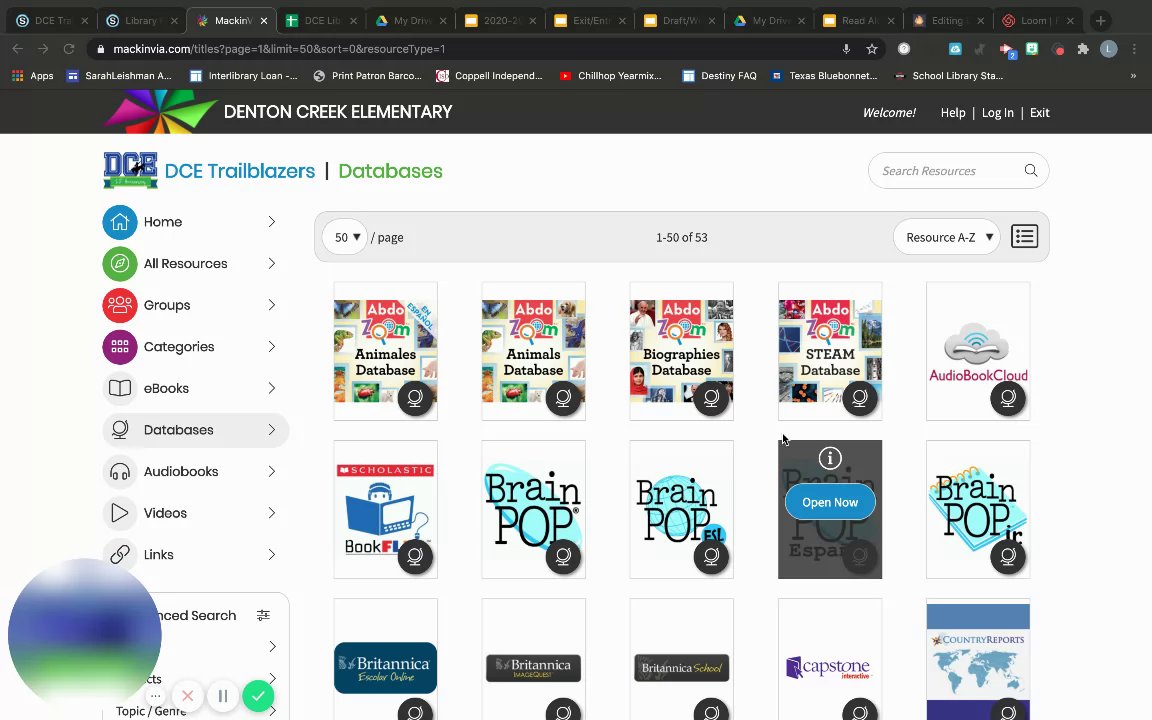1152x720 pixels.
Task: Open All Resources compass icon
Action: pos(120,264)
